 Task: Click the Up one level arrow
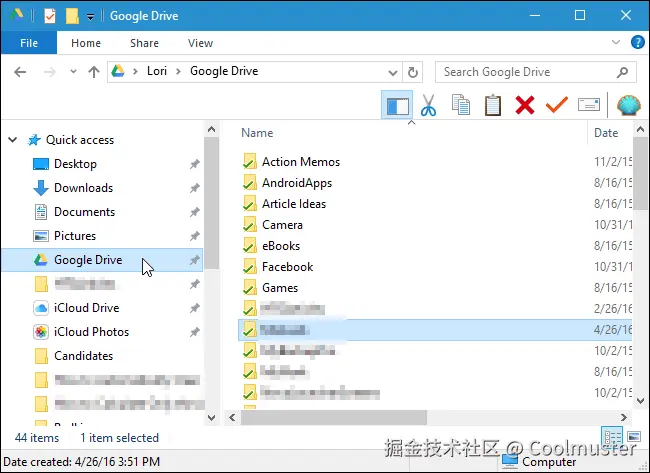click(94, 72)
